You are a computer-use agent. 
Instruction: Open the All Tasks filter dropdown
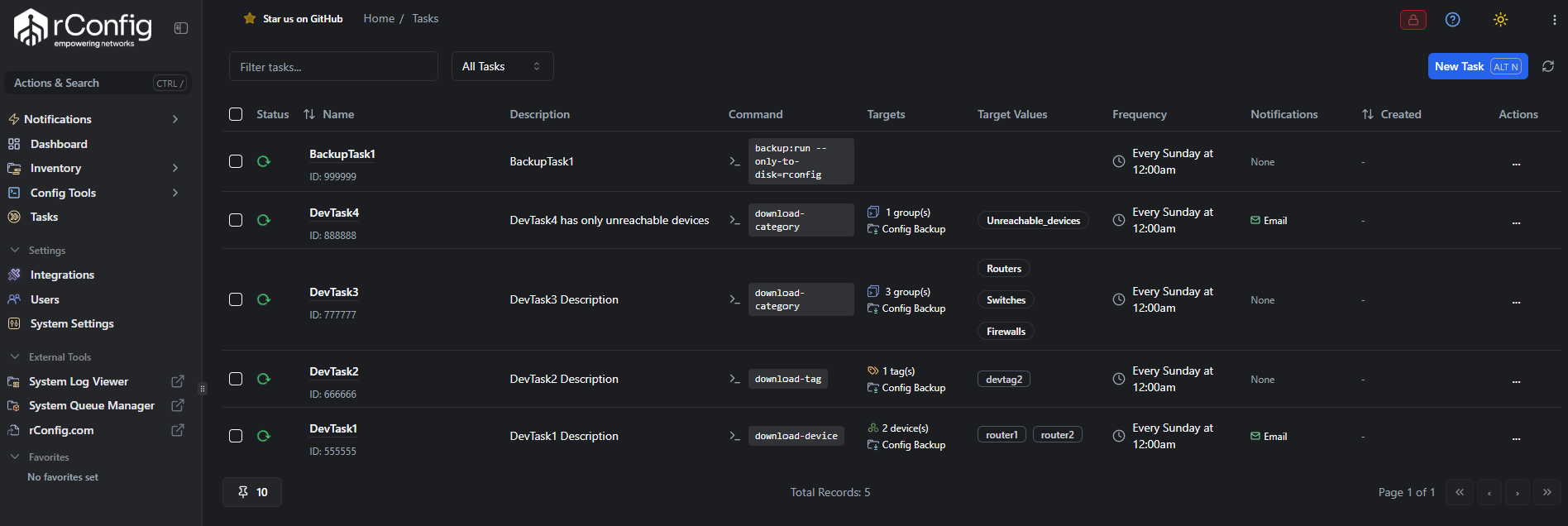point(503,66)
